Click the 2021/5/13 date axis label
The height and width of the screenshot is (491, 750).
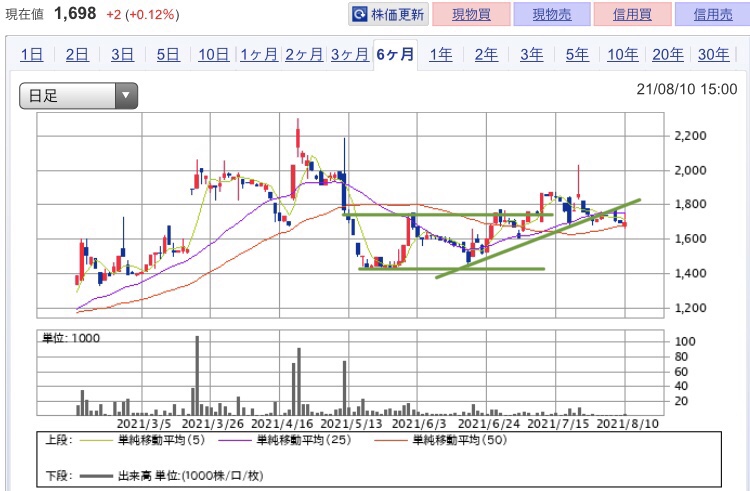(352, 424)
